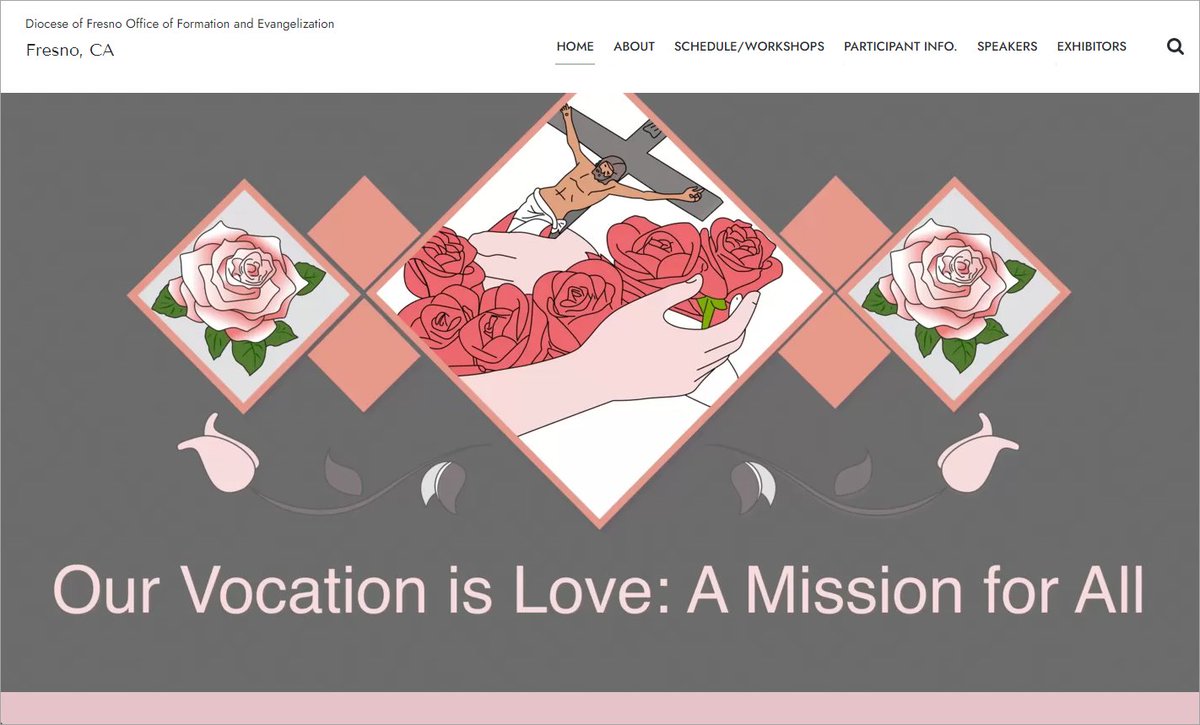Select the EXHIBITORS navigation item
1200x725 pixels.
tap(1091, 46)
